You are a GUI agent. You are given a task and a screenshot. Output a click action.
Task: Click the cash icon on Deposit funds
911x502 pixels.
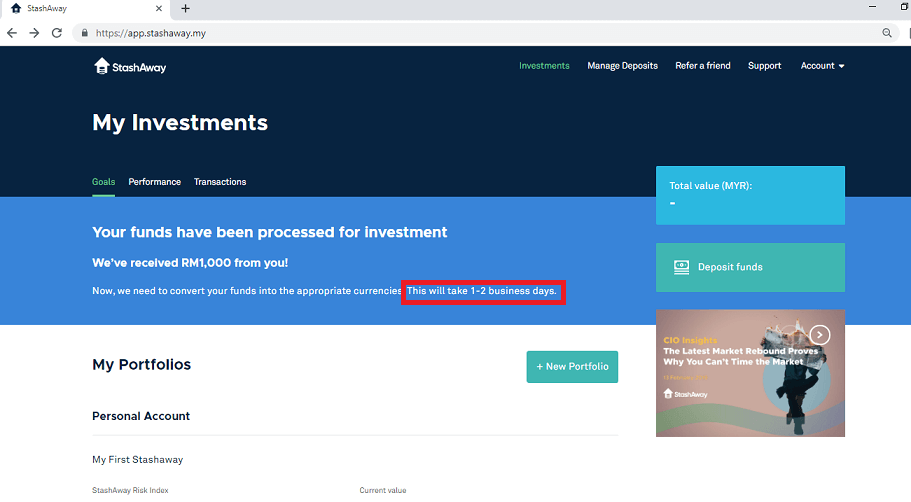click(682, 267)
